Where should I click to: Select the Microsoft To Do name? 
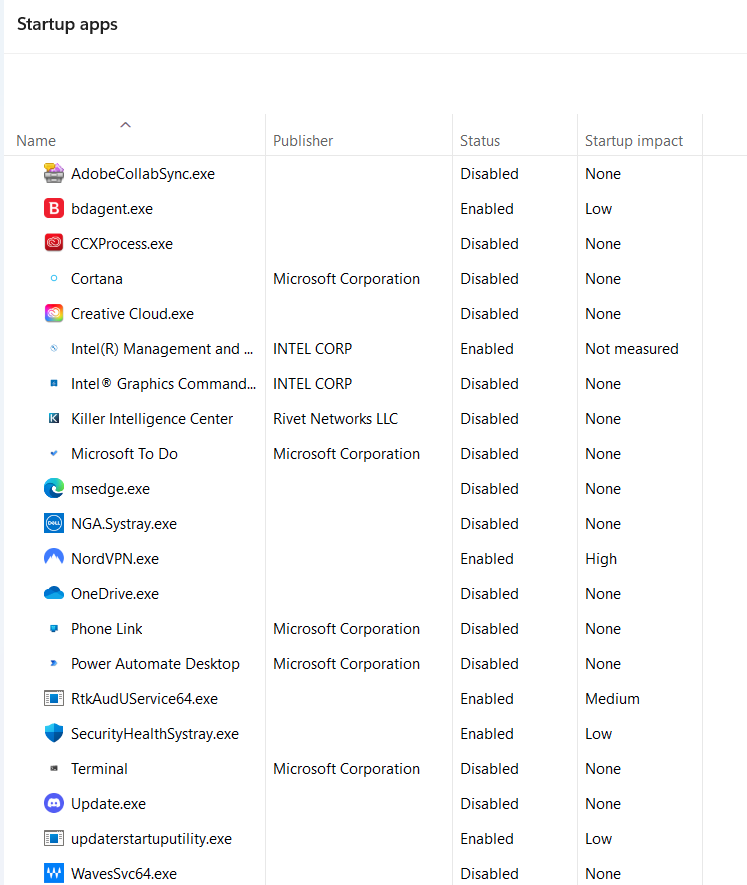[124, 454]
